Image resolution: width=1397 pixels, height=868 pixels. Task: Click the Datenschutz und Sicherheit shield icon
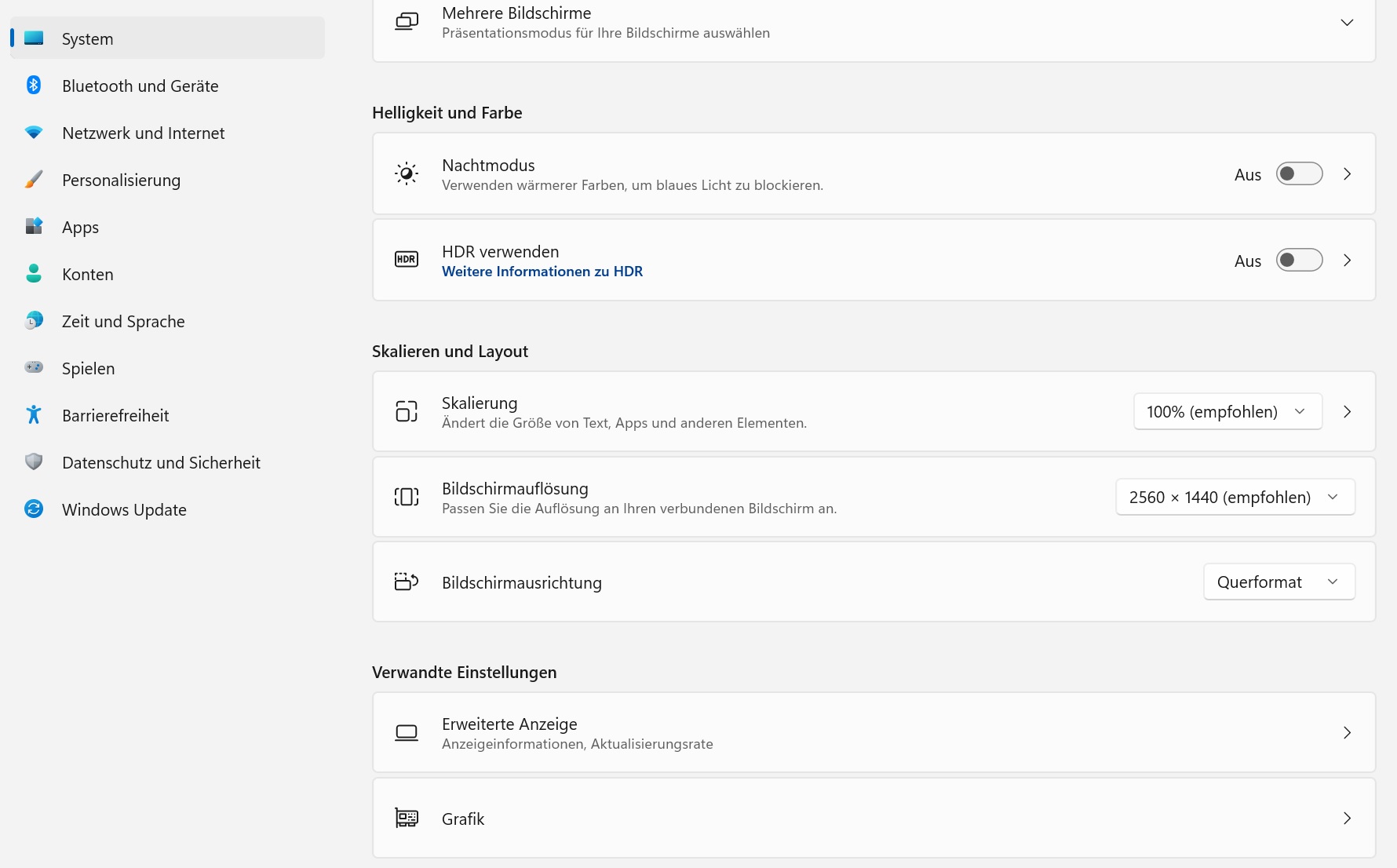(34, 462)
